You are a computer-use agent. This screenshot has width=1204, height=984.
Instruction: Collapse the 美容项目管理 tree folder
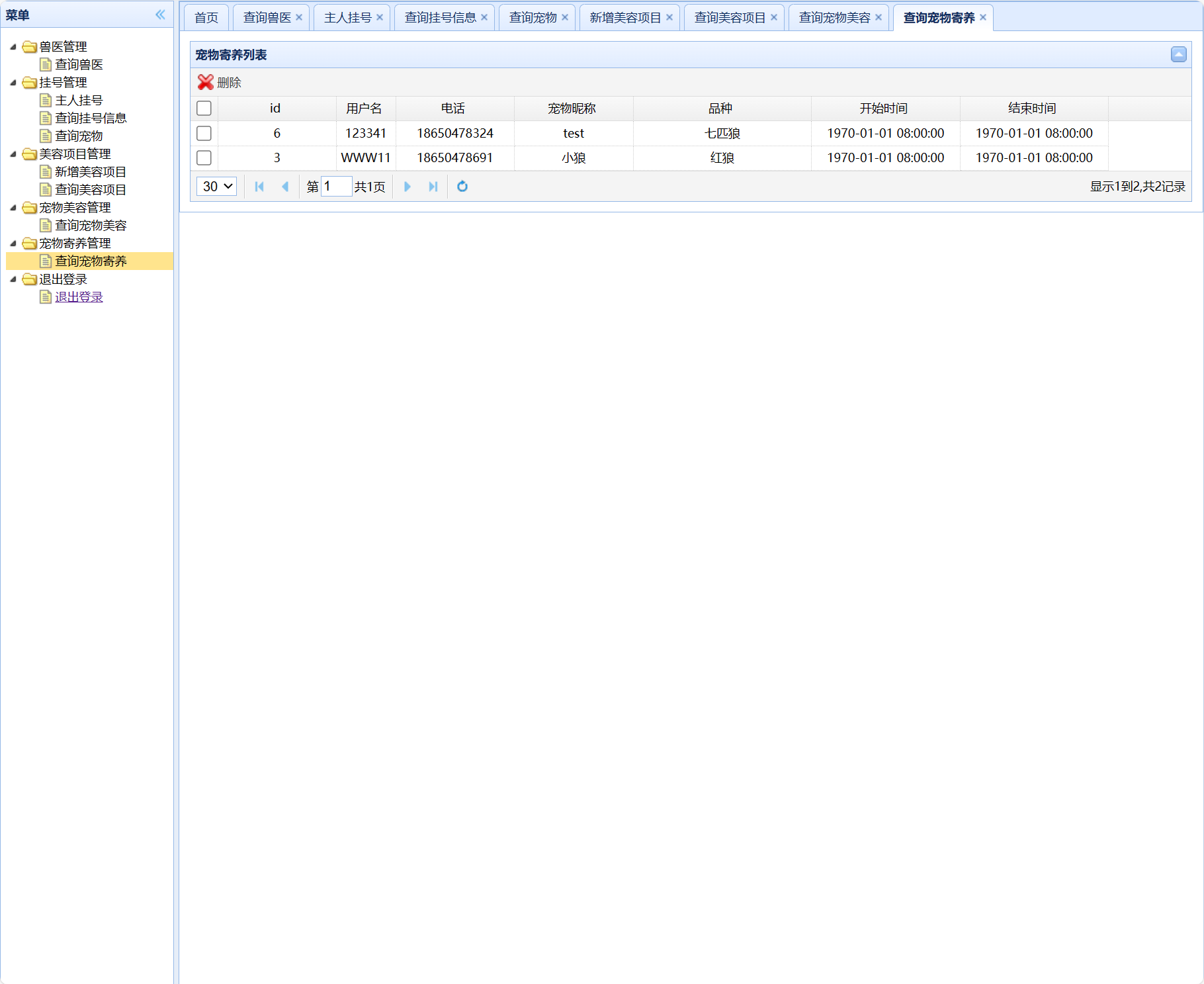tap(13, 154)
